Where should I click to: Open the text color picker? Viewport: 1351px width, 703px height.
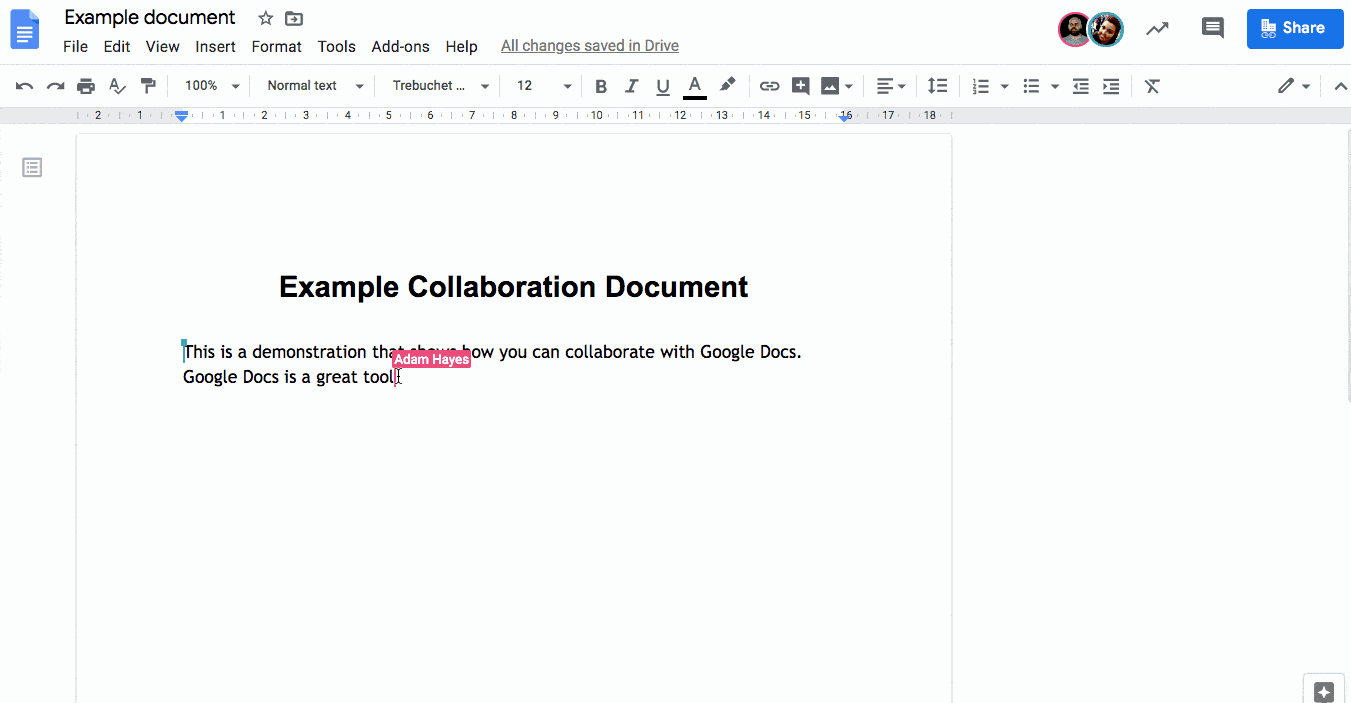tap(695, 86)
